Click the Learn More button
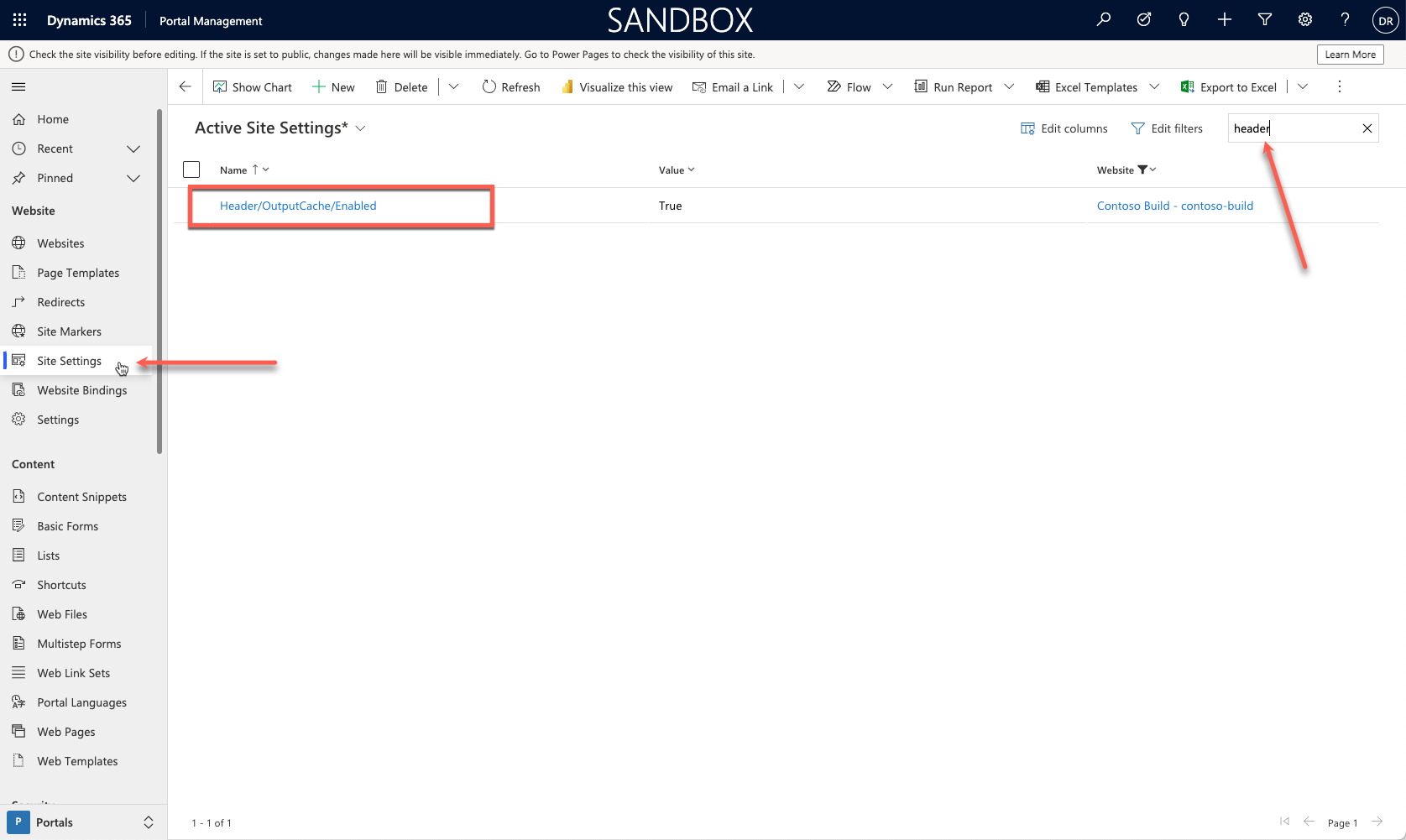Image resolution: width=1406 pixels, height=840 pixels. (x=1350, y=54)
